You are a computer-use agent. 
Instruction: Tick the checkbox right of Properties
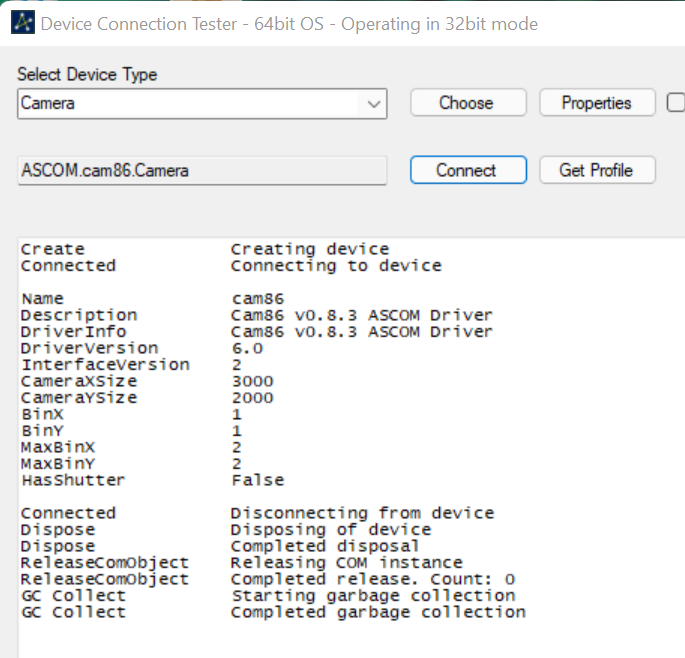pyautogui.click(x=675, y=103)
